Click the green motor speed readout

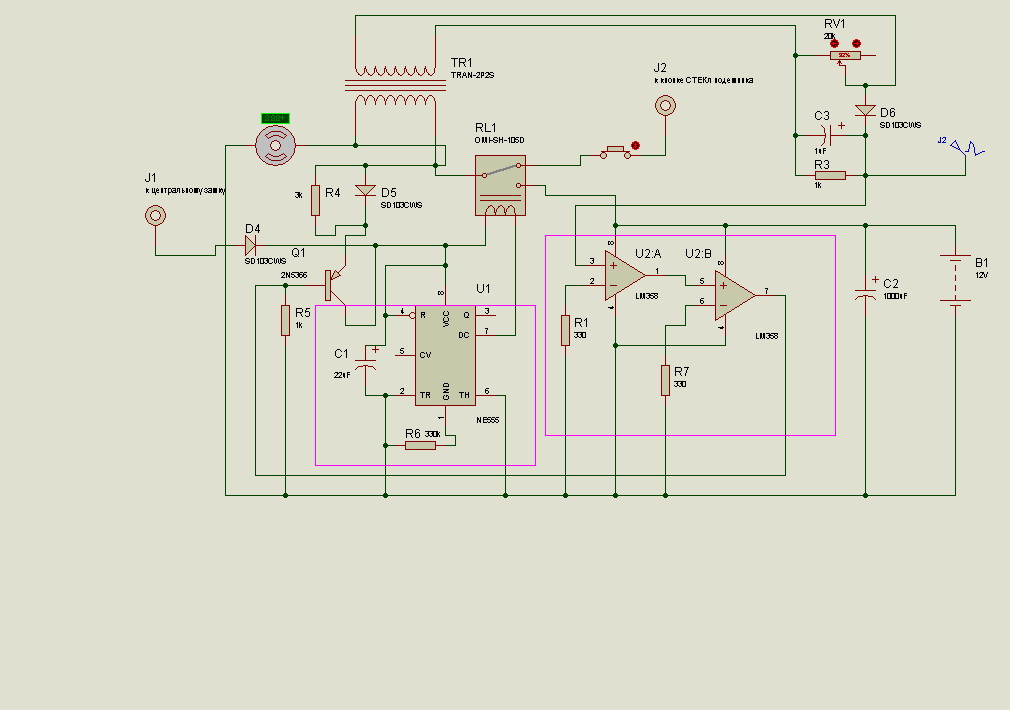pos(276,118)
